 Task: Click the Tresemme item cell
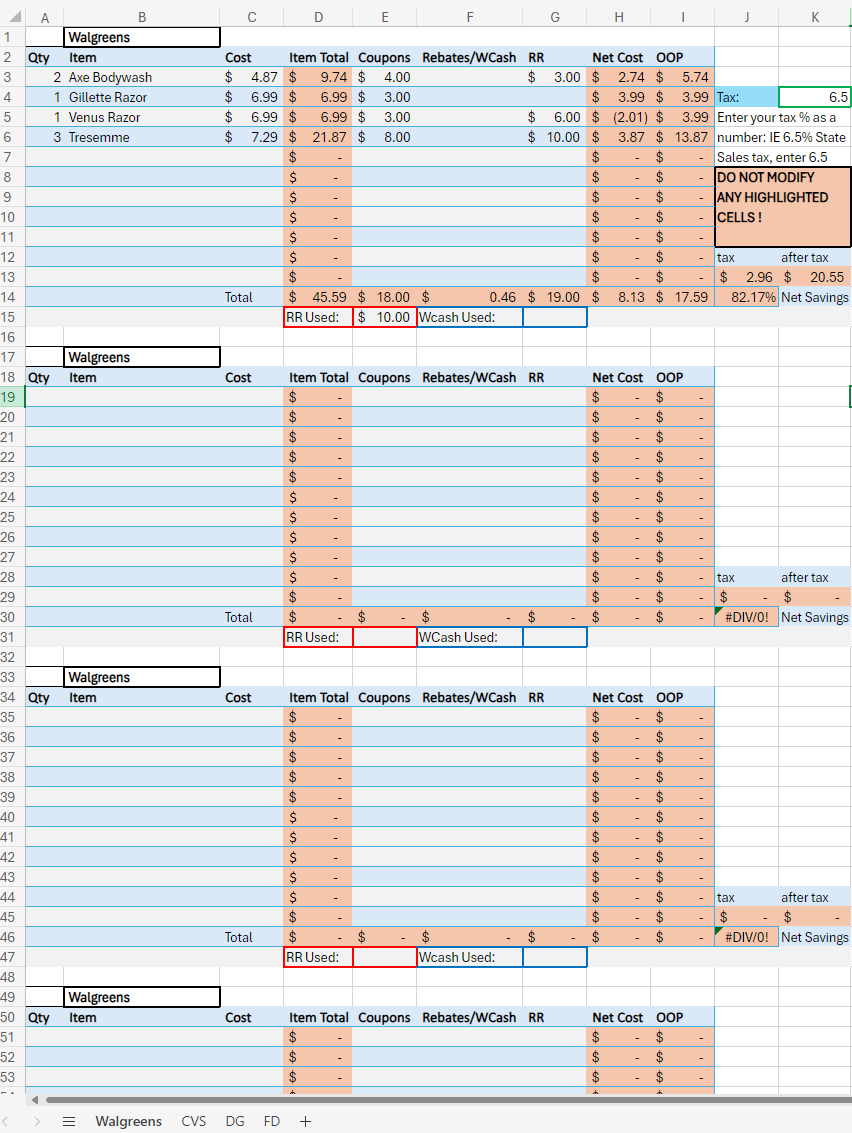[142, 137]
